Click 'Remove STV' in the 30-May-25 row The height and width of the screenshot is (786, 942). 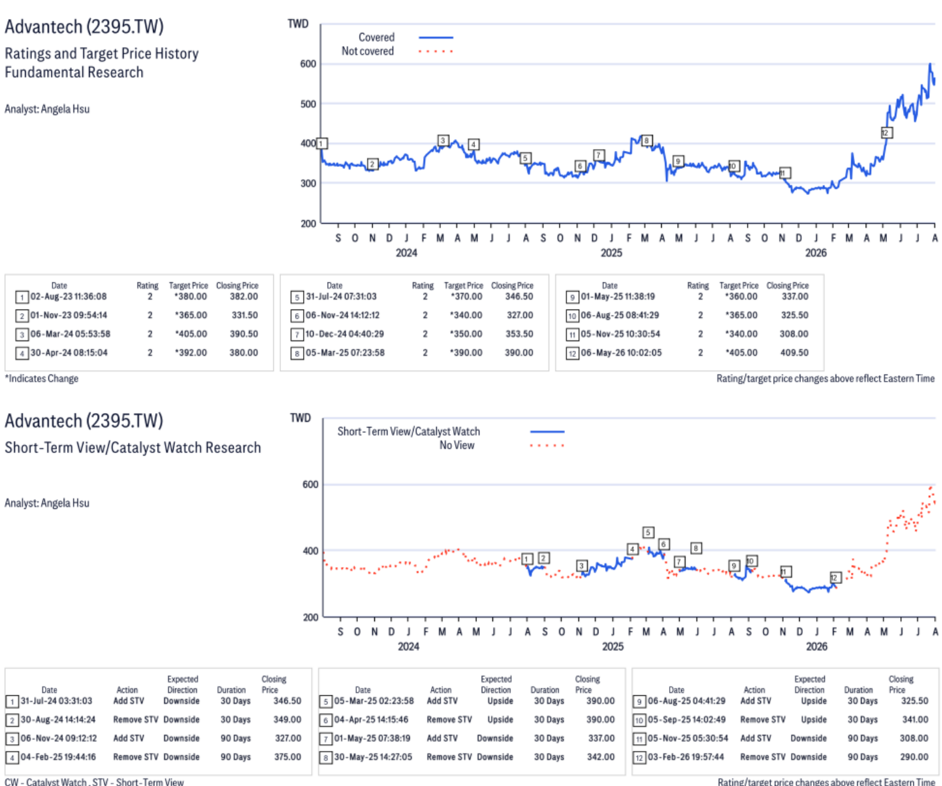coord(449,757)
